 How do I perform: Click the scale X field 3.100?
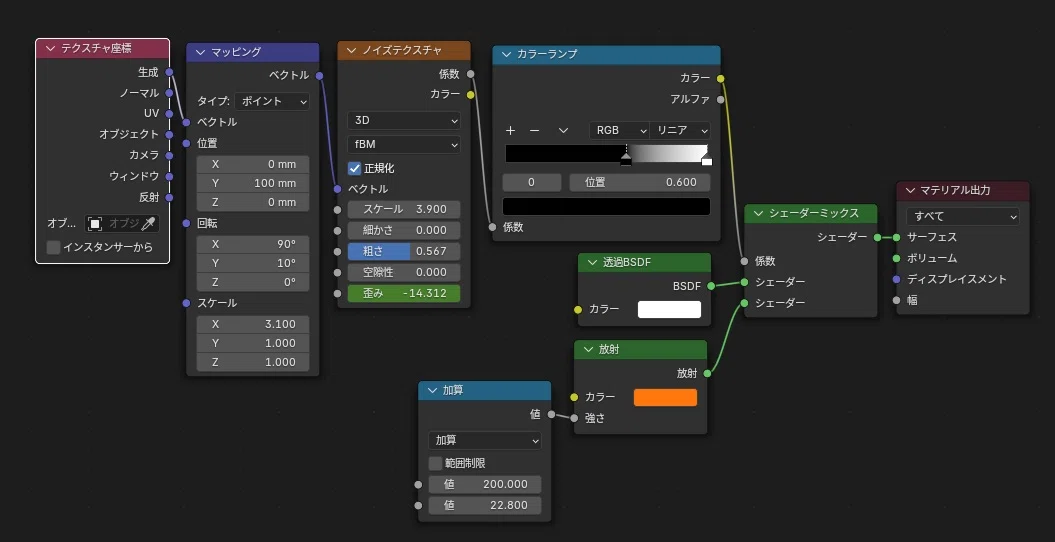pyautogui.click(x=253, y=324)
